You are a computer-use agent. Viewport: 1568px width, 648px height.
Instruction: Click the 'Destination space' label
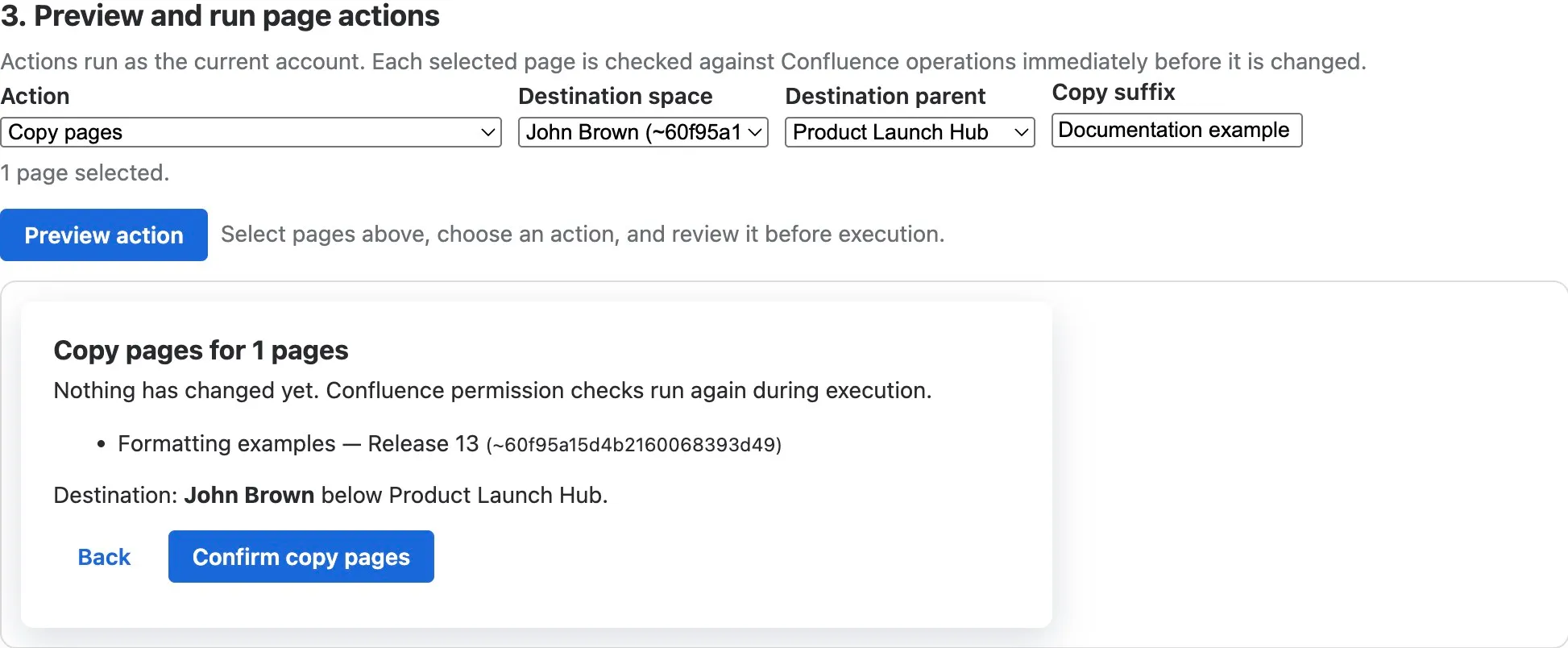pos(616,96)
